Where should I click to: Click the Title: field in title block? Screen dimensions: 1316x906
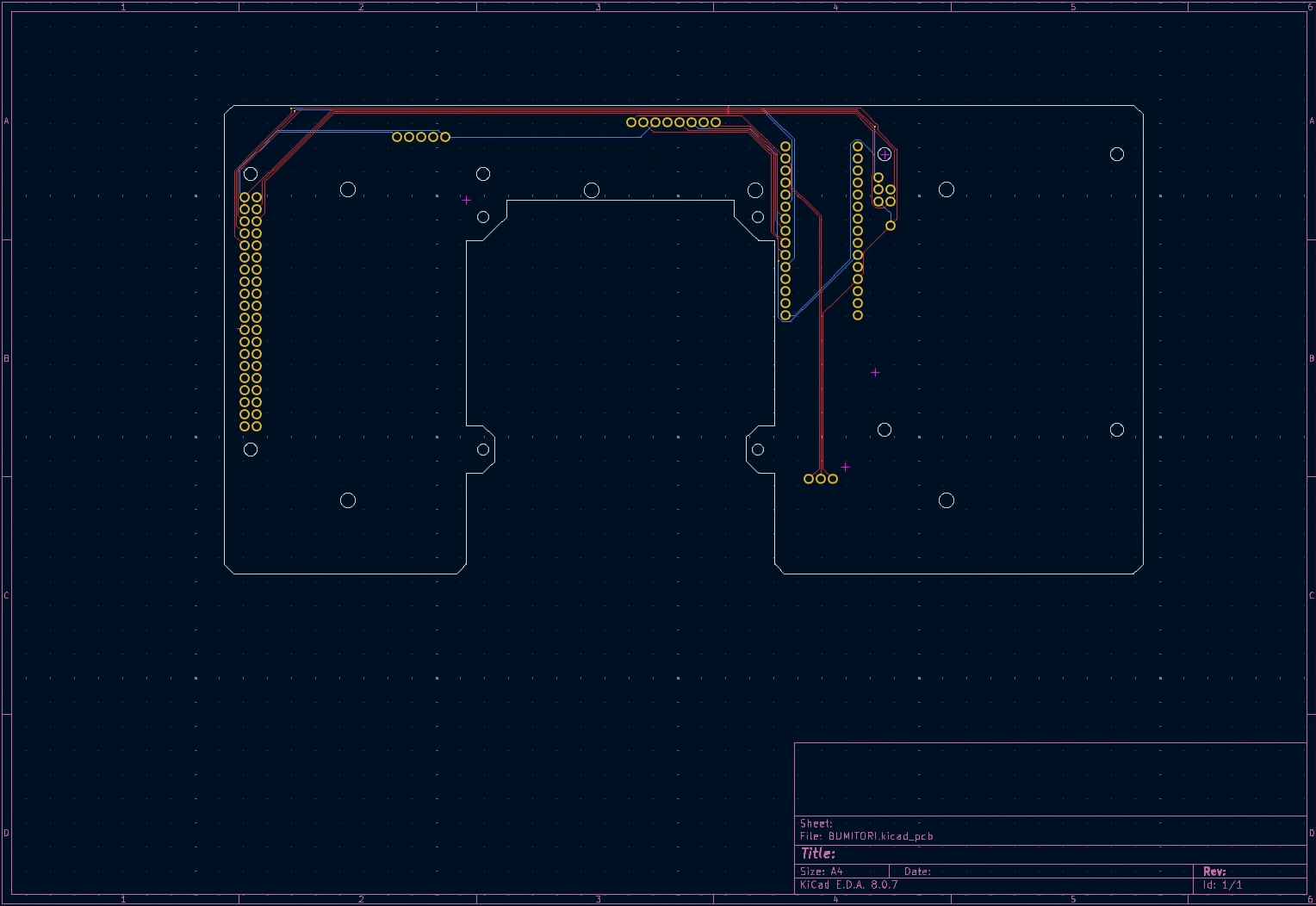818,853
